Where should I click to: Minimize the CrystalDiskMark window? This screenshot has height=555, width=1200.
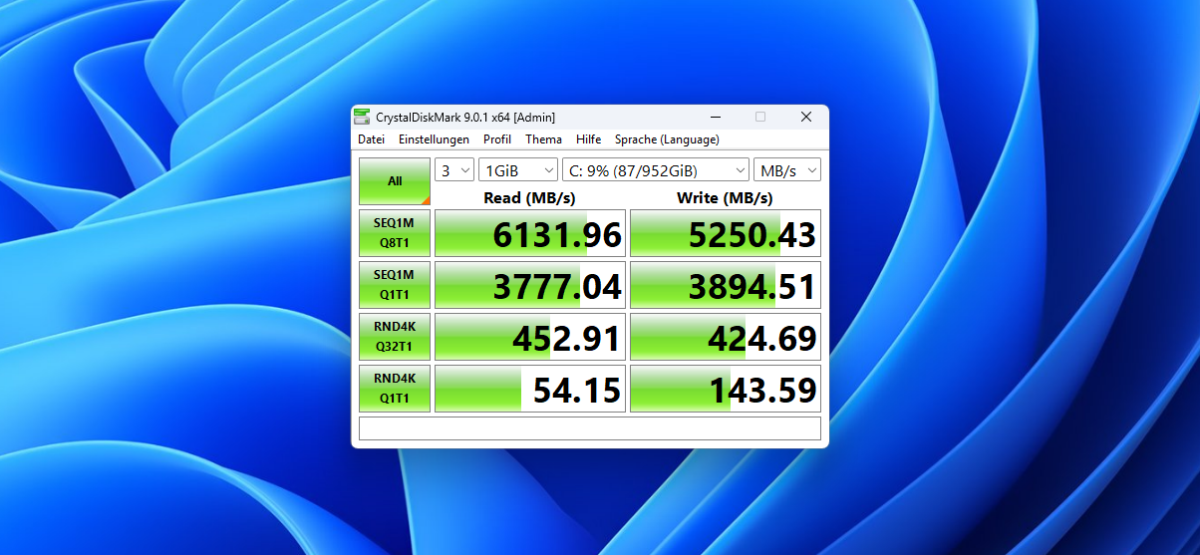point(714,117)
